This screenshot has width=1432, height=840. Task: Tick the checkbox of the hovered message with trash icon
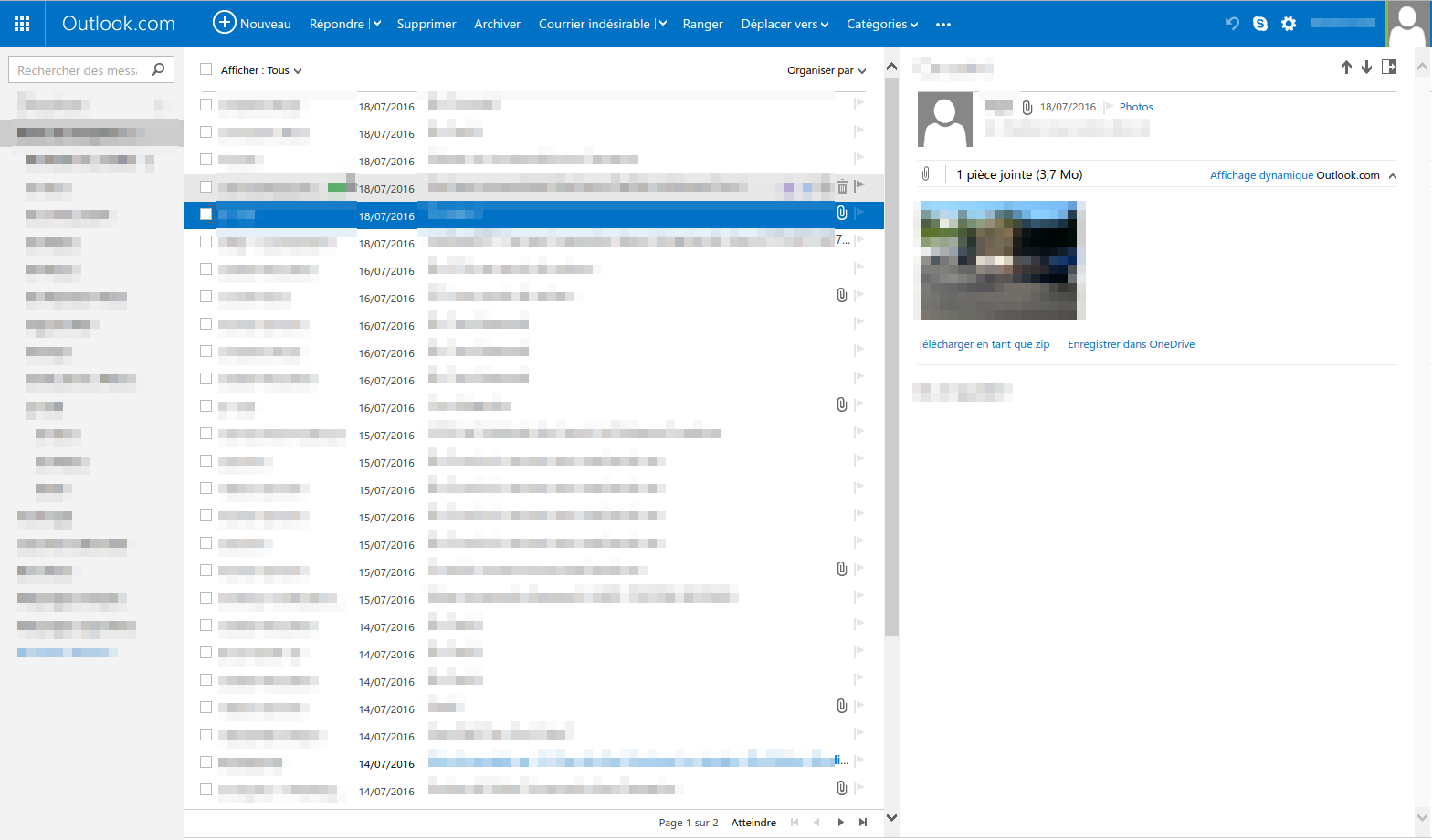pyautogui.click(x=205, y=187)
